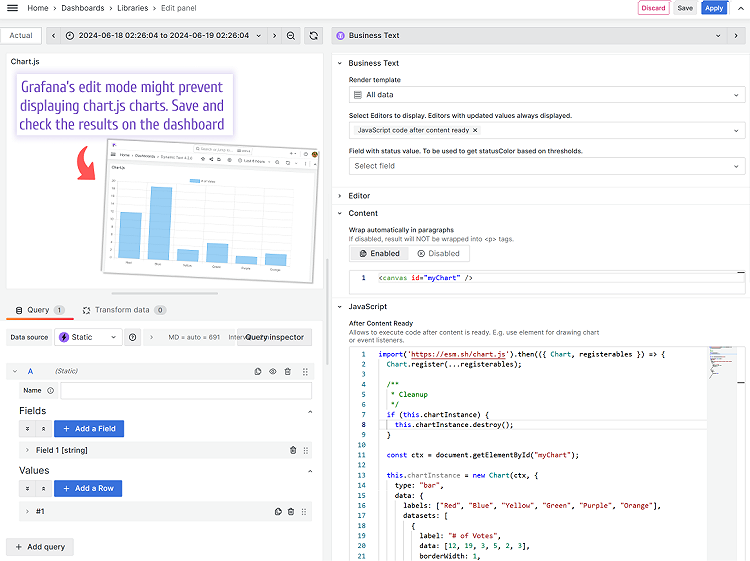750x561 pixels.
Task: Add a Row to values
Action: [88, 488]
